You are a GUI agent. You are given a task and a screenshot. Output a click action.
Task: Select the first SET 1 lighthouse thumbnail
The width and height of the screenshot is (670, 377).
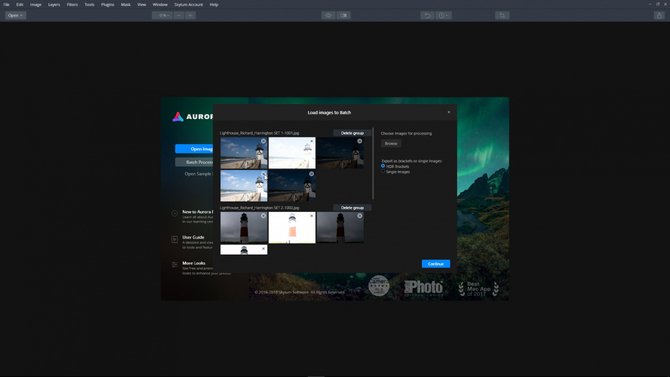244,153
